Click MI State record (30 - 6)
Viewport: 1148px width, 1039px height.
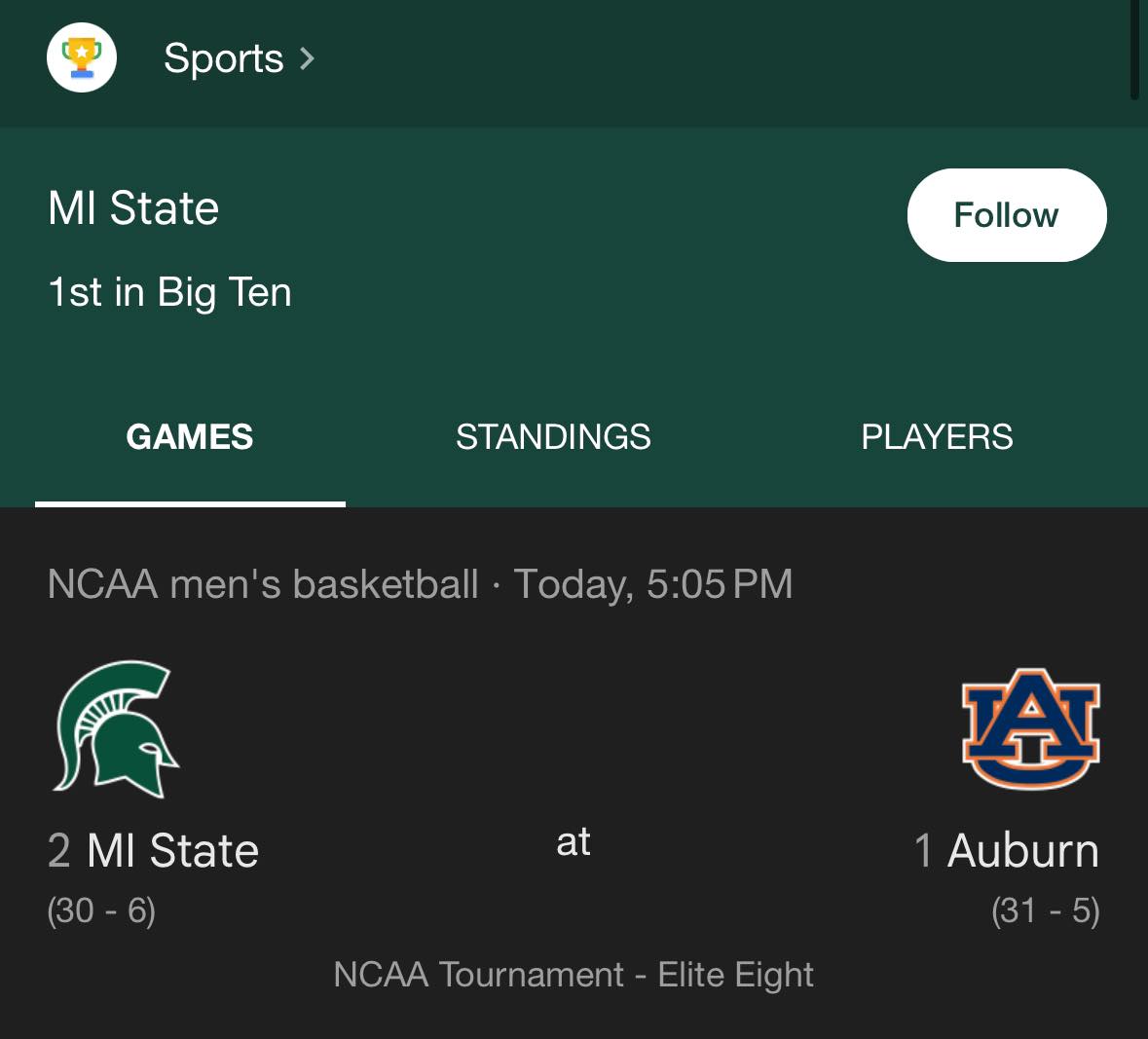pos(101,910)
